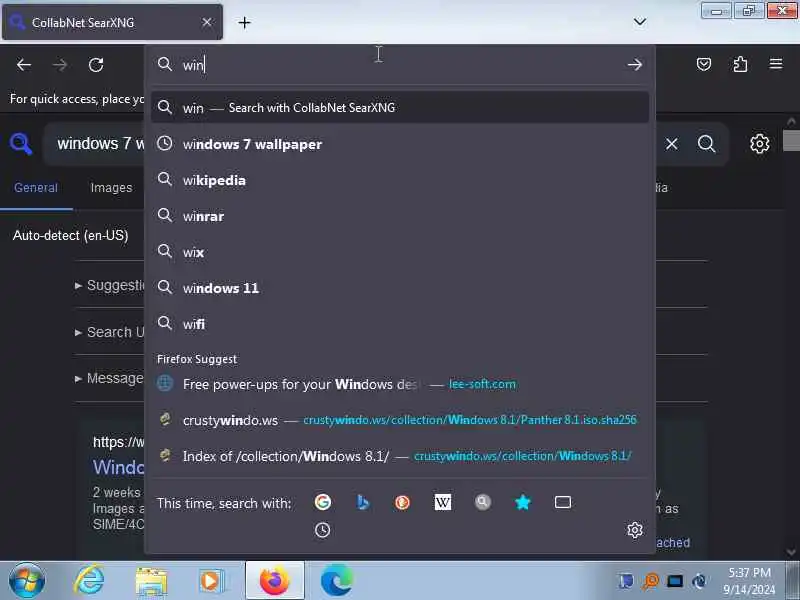
Task: Choose the 'windows 7 wallpaper' history suggestion
Action: (x=400, y=144)
